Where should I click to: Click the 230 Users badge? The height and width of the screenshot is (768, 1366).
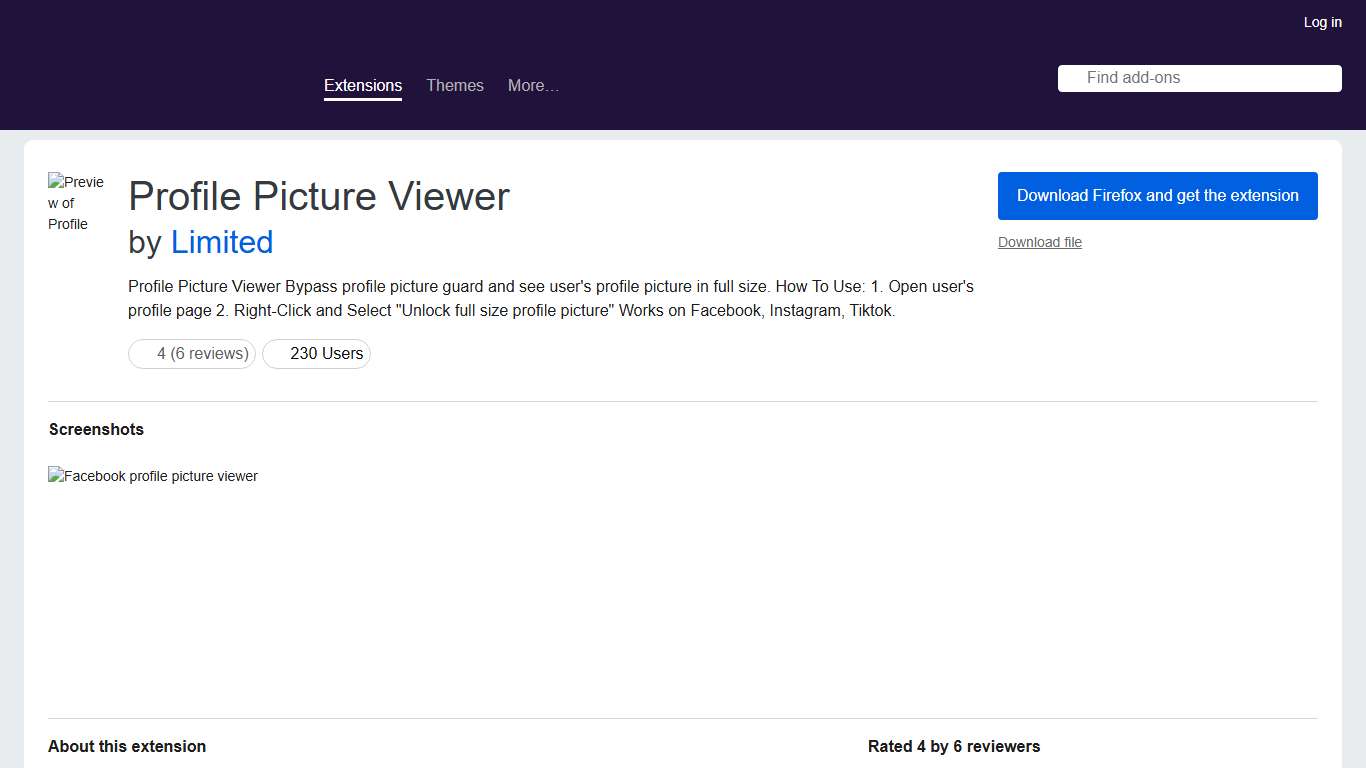316,353
